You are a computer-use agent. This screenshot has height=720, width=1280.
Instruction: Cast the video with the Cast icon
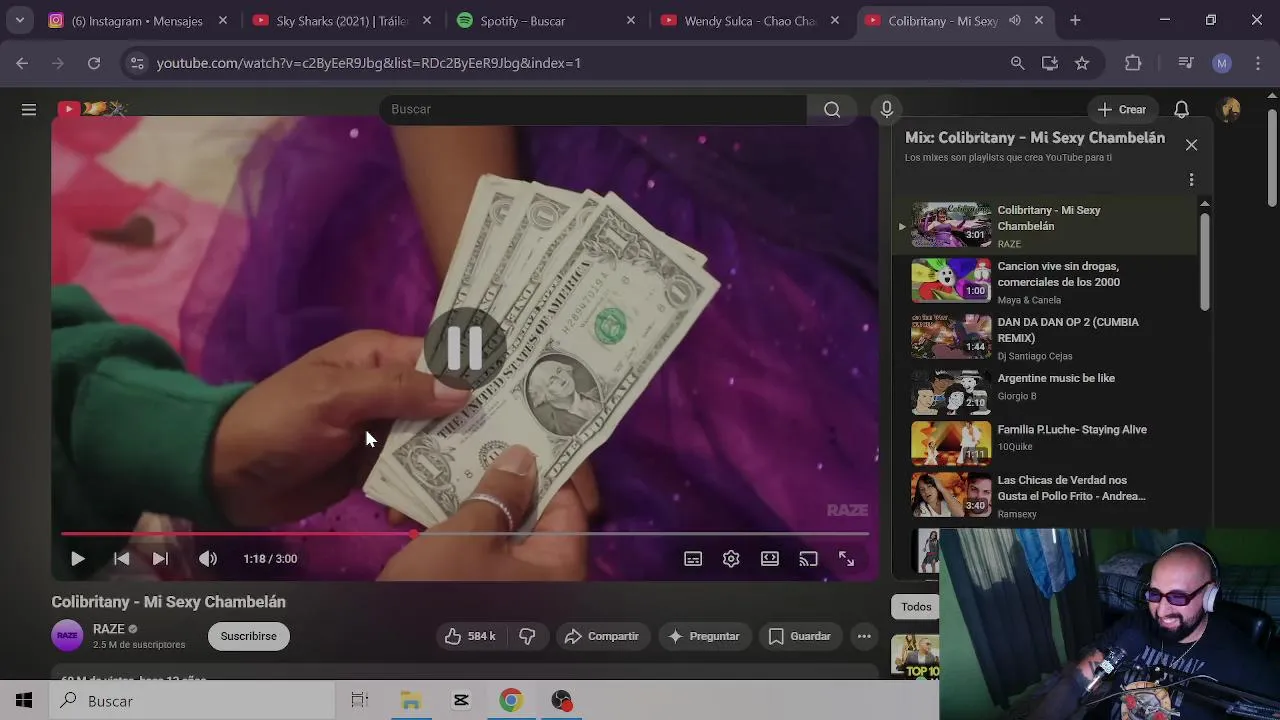808,559
